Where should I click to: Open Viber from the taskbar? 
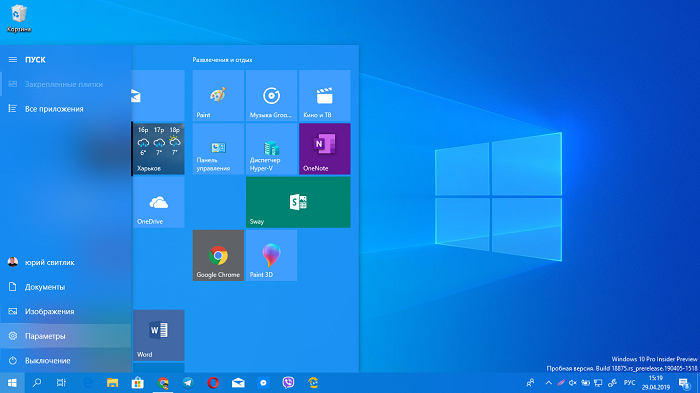pyautogui.click(x=288, y=383)
